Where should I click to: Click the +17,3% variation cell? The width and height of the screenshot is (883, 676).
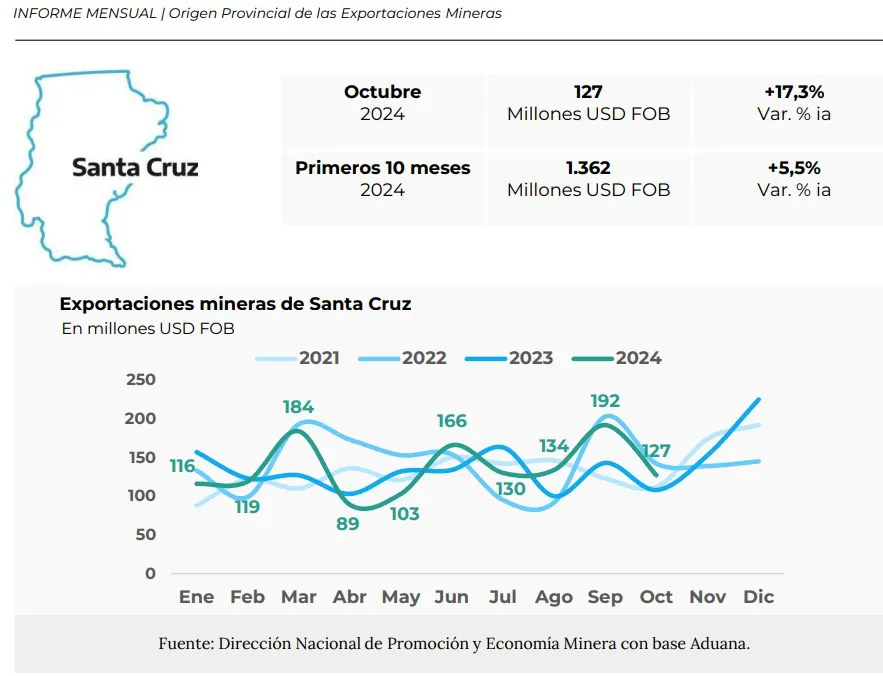pyautogui.click(x=794, y=102)
